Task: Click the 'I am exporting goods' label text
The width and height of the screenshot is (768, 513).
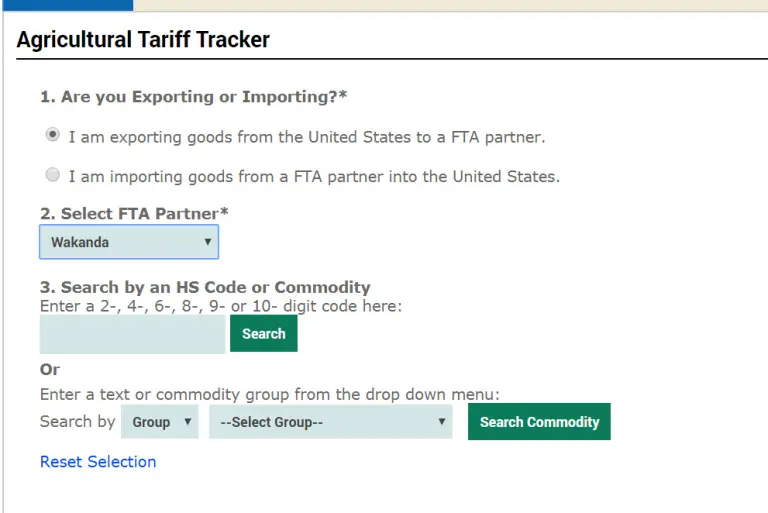Action: [x=307, y=136]
